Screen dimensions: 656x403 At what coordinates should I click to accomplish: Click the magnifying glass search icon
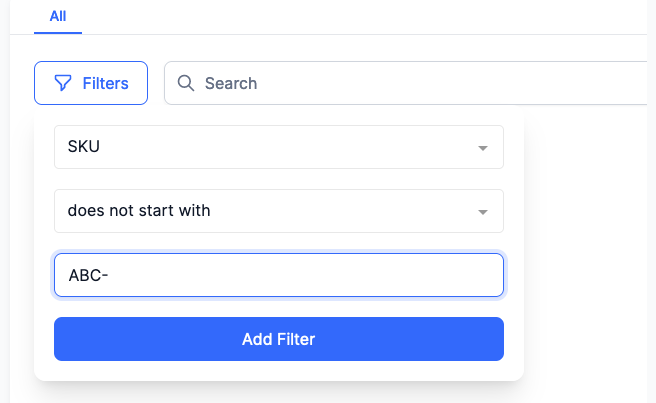point(185,83)
